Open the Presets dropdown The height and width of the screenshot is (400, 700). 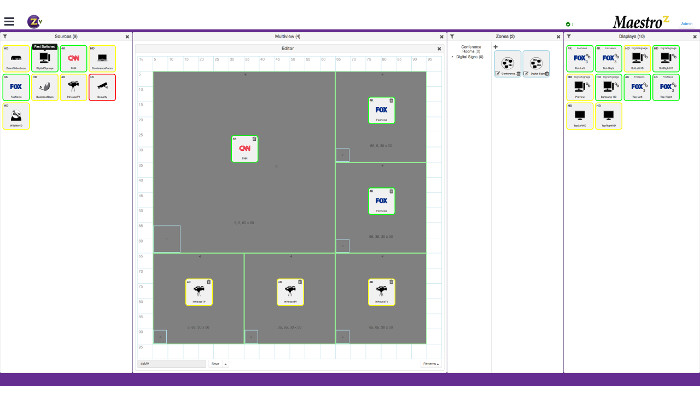tap(430, 364)
